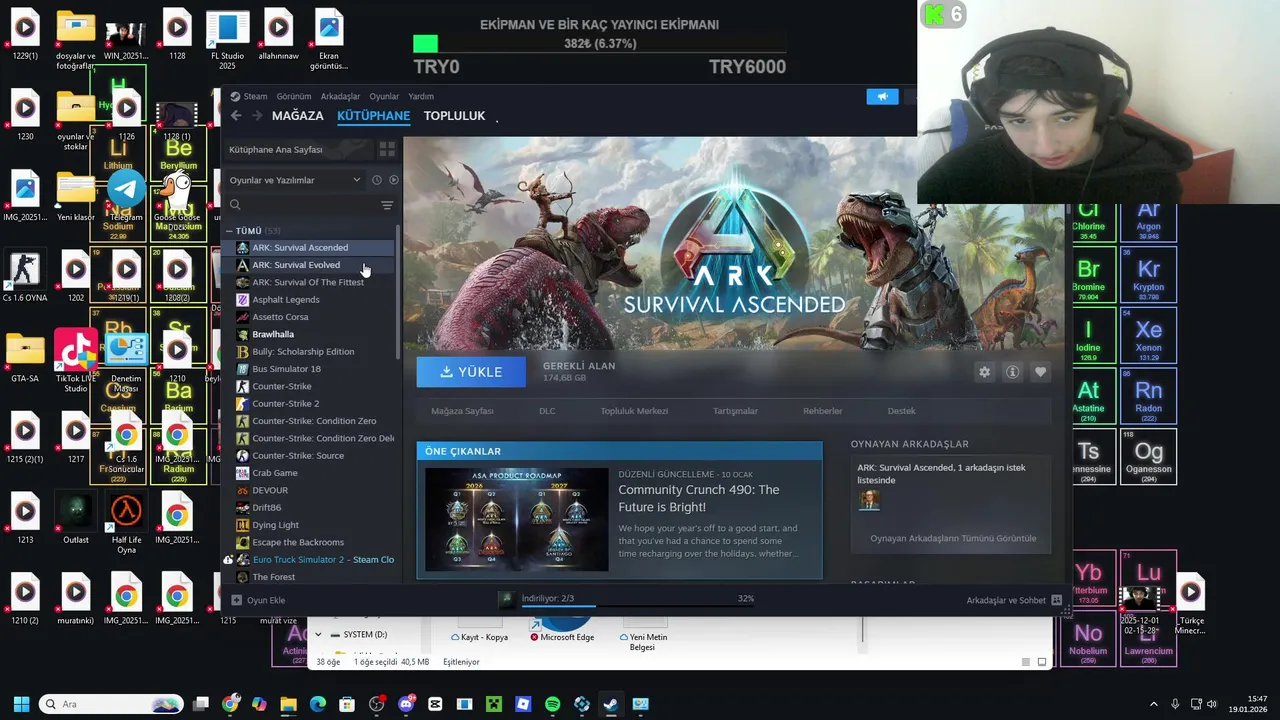This screenshot has width=1280, height=720.
Task: Open the Arkadaşlar menu
Action: [x=340, y=97]
